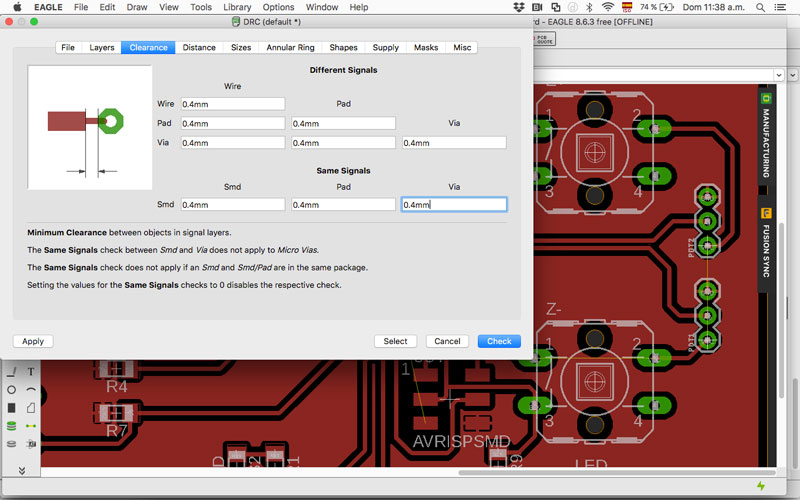This screenshot has height=500, width=800.
Task: Click the Same Signals Smd-Pad field
Action: pyautogui.click(x=343, y=205)
